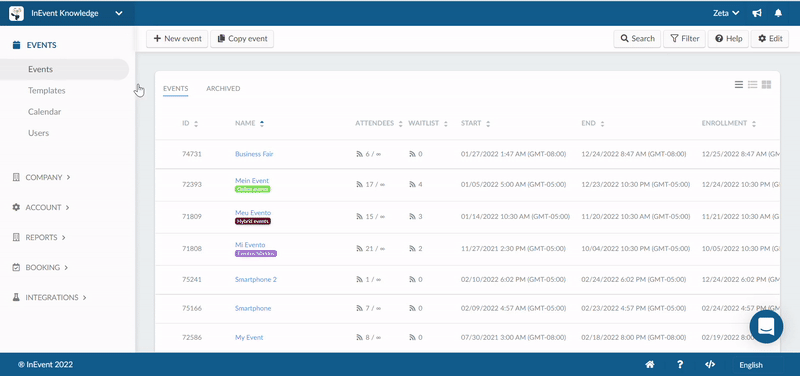The width and height of the screenshot is (800, 376).
Task: Switch to the Archived tab
Action: coord(223,89)
